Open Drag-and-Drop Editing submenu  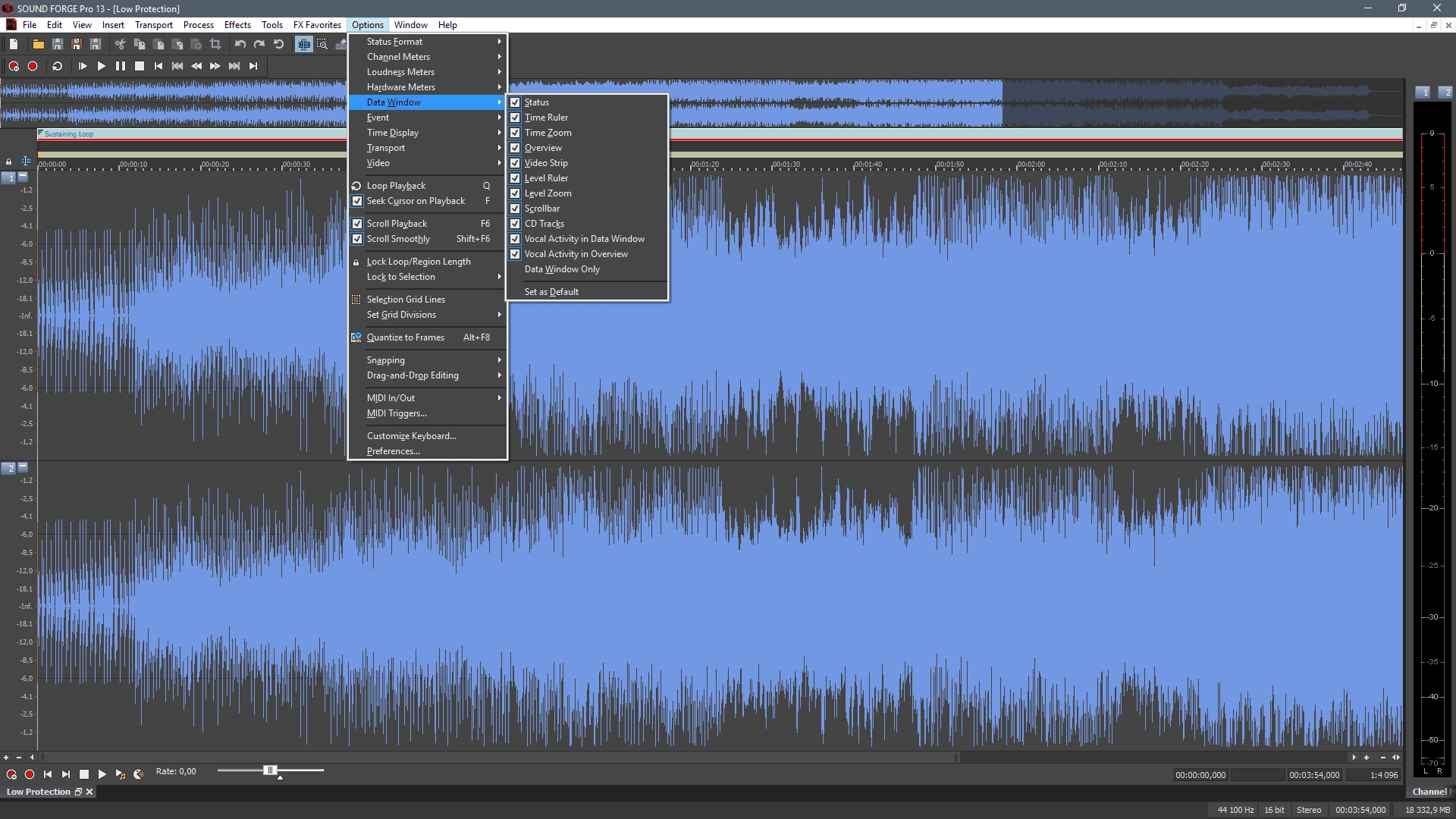pos(428,375)
